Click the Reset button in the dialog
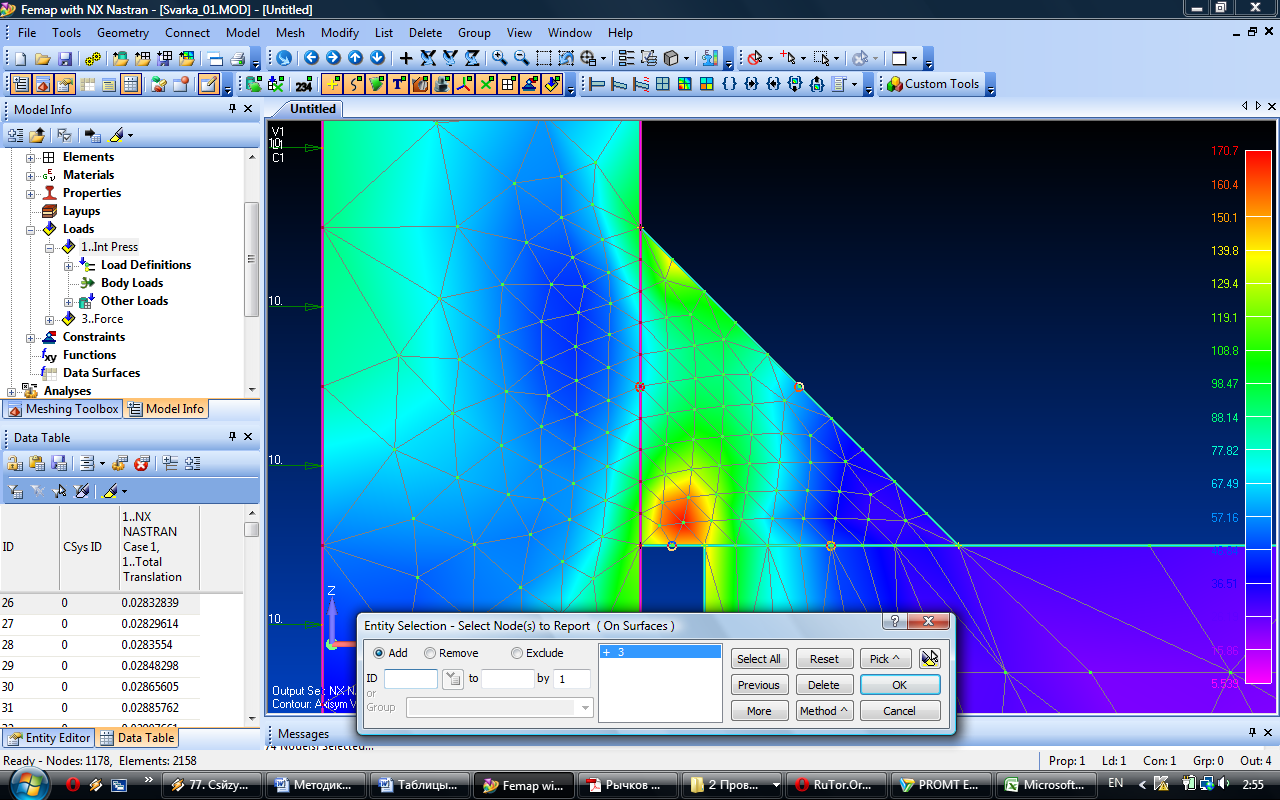The image size is (1280, 800). [824, 659]
